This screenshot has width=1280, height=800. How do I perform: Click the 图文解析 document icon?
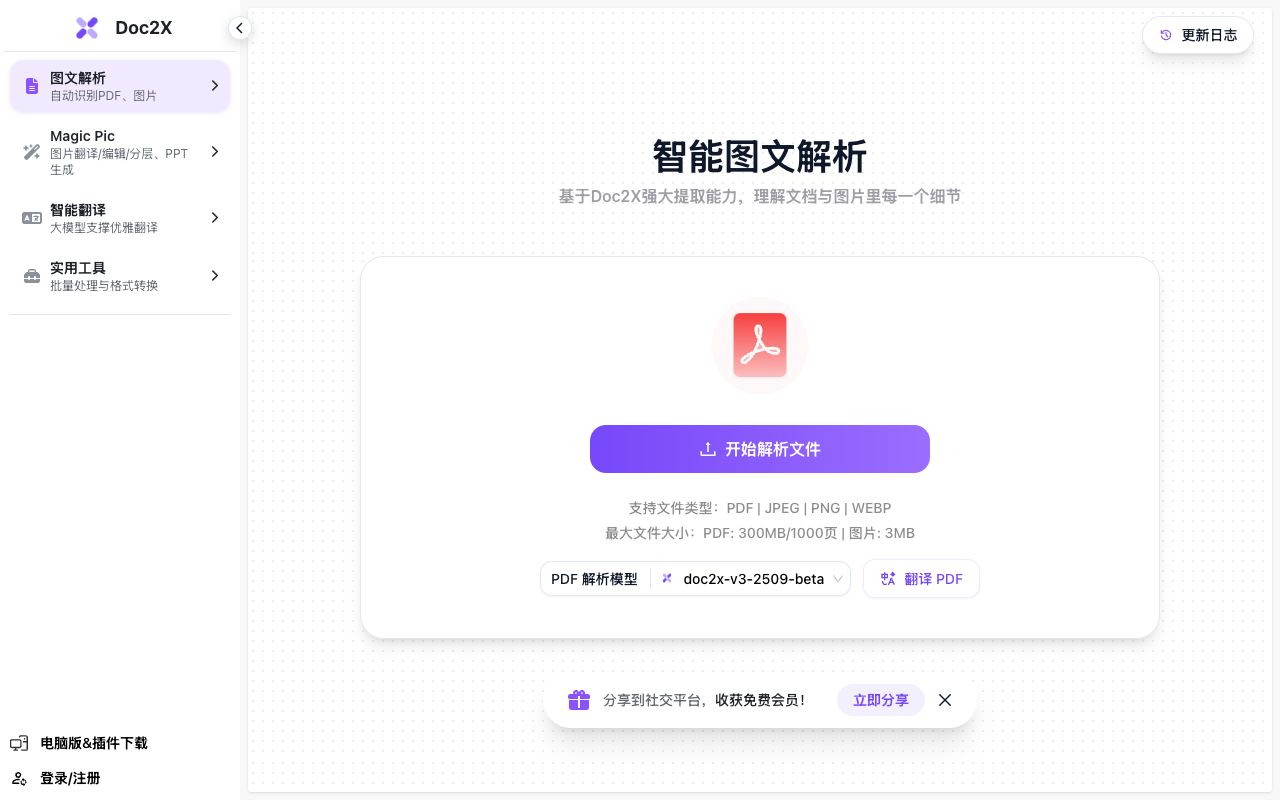pyautogui.click(x=32, y=86)
